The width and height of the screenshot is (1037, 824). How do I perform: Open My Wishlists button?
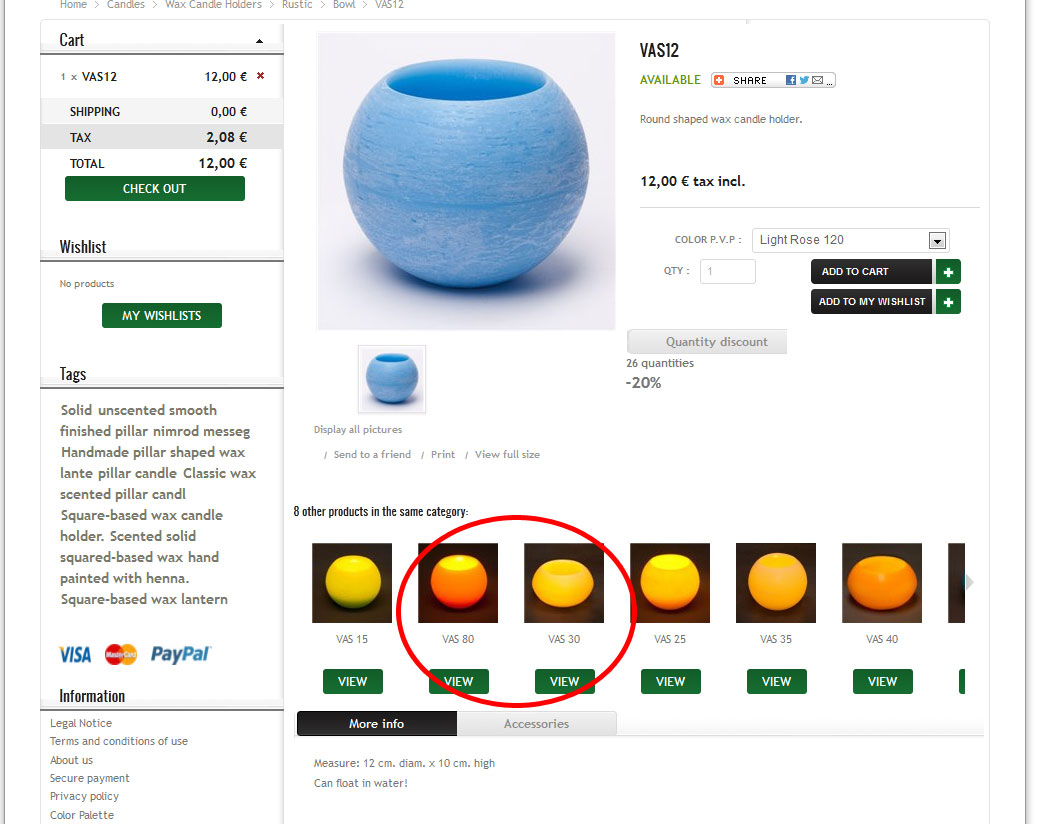[x=161, y=315]
